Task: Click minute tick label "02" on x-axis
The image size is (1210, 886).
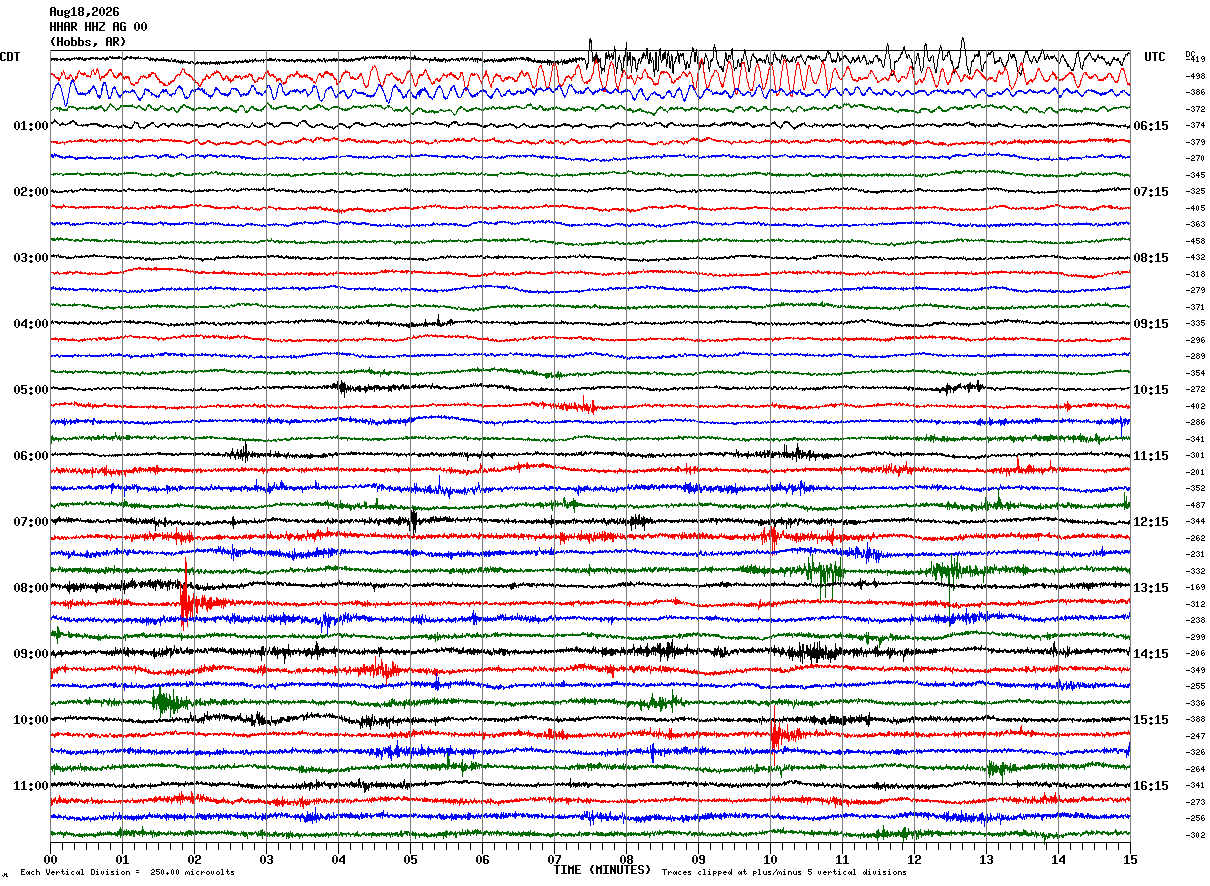Action: coord(194,859)
